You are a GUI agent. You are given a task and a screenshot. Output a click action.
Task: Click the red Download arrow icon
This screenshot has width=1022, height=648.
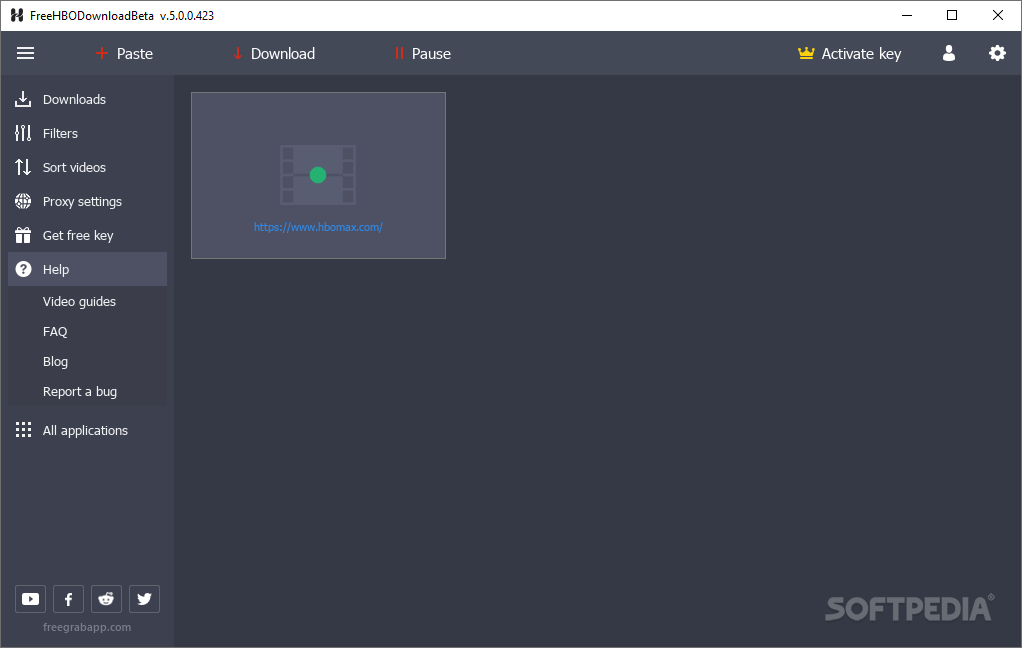(238, 53)
